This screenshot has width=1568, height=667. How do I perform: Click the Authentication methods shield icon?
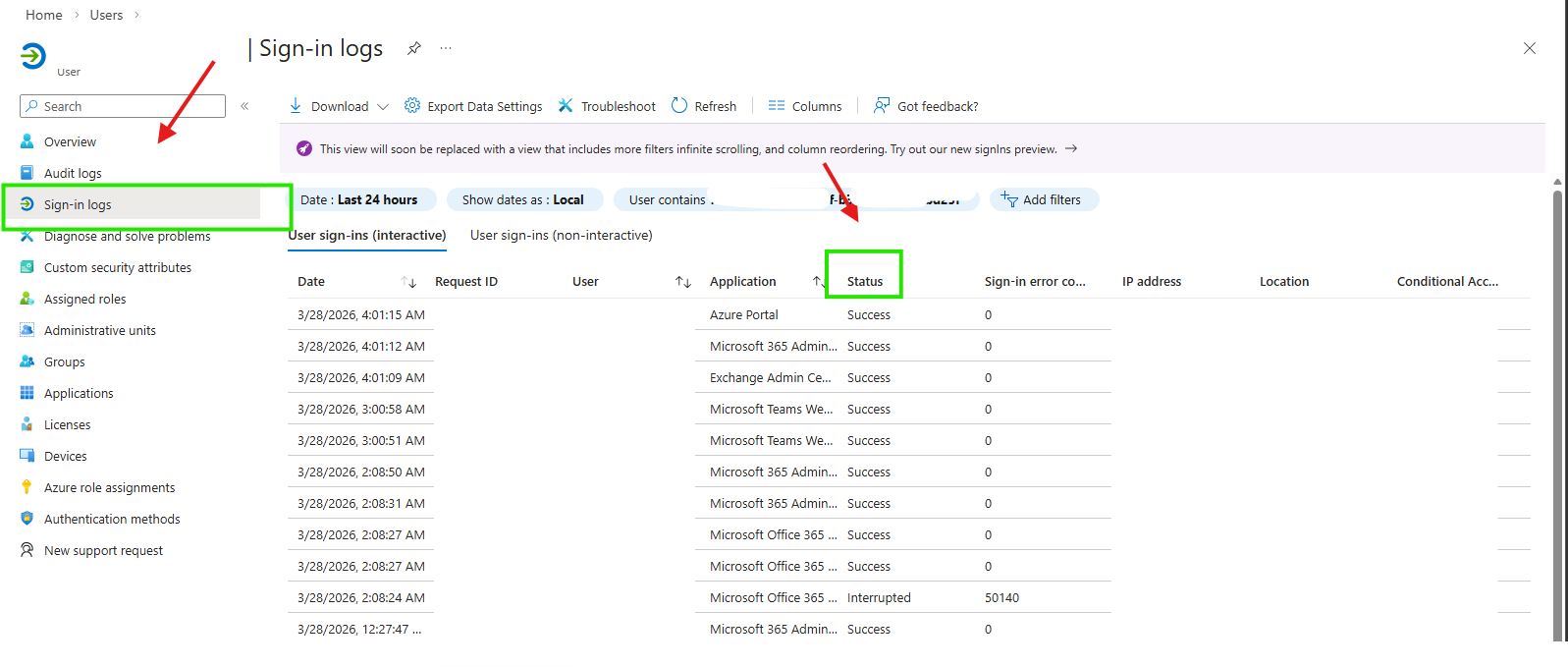(27, 519)
